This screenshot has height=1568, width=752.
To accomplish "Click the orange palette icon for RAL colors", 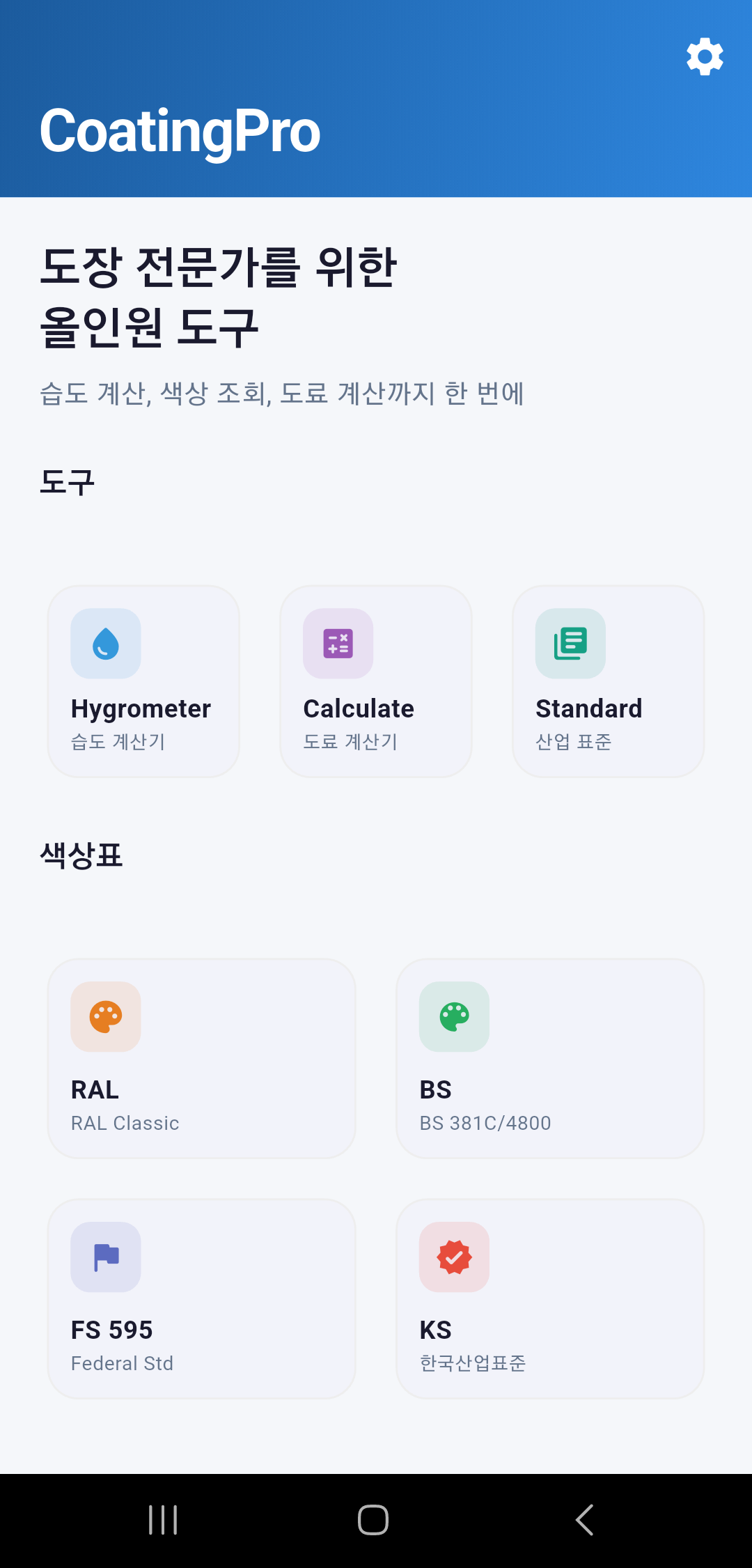I will click(x=105, y=1017).
